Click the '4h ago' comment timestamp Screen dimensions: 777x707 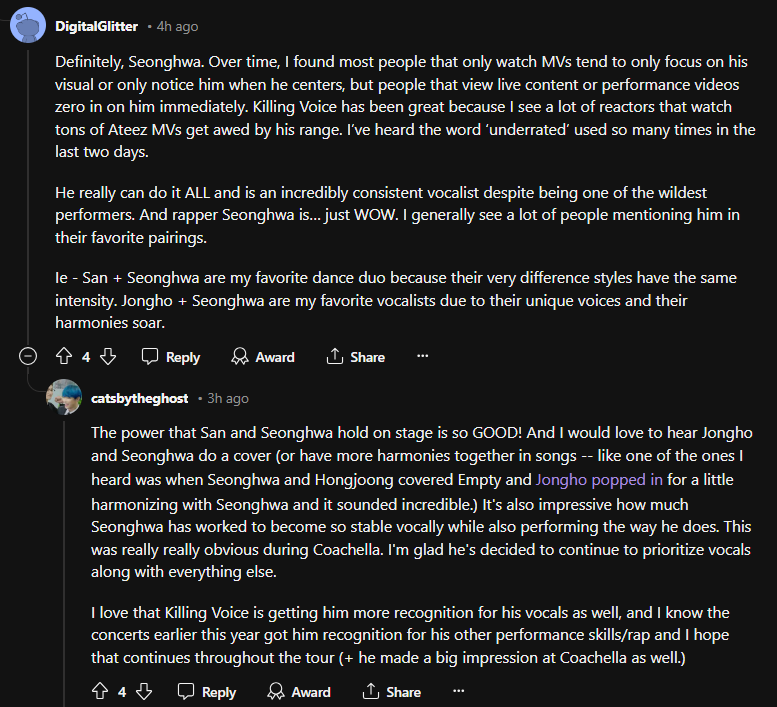(179, 25)
